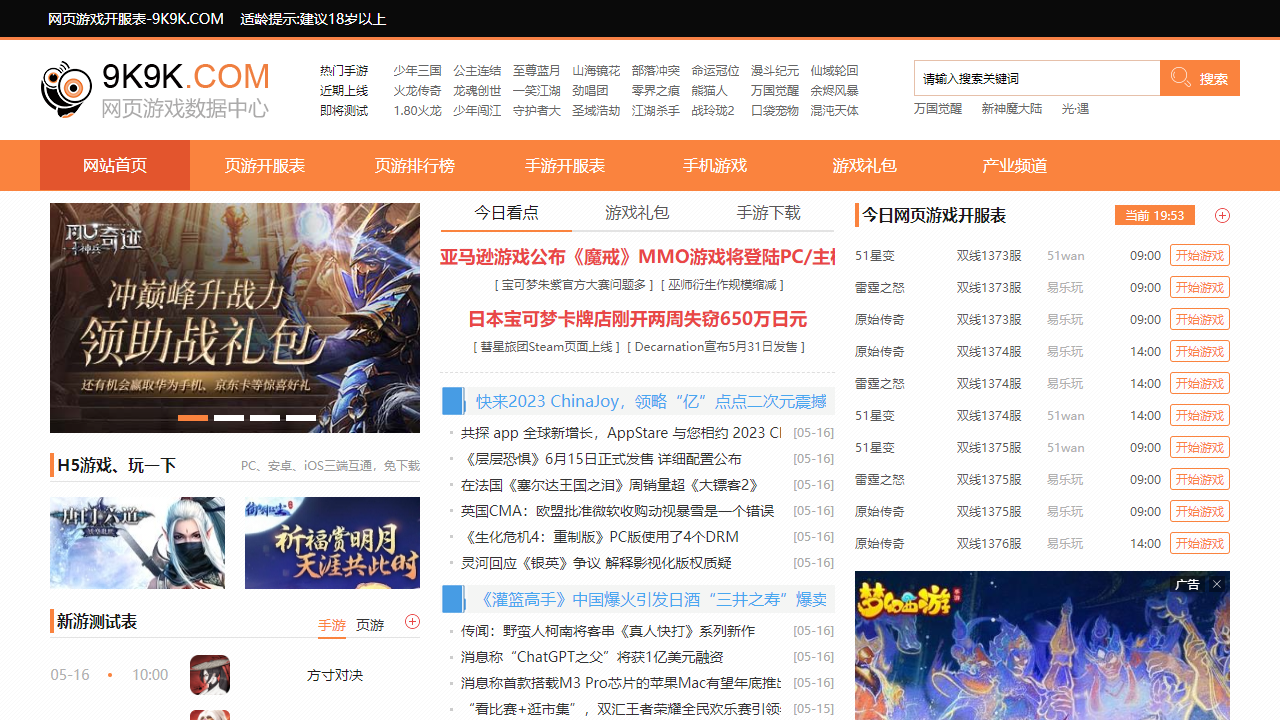Open the 《塞尔达王国之泪》 sales article

(610, 485)
